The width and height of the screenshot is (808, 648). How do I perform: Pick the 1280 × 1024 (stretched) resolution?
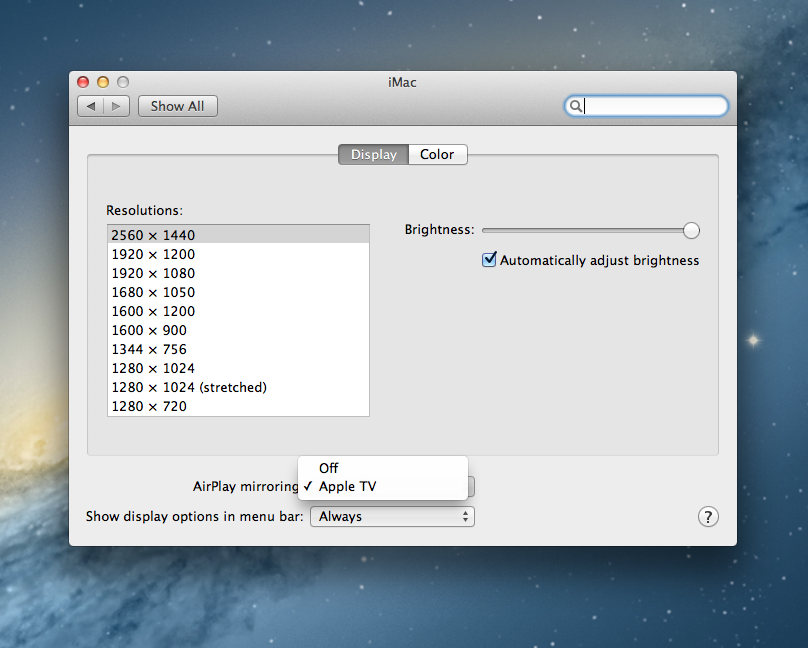189,387
